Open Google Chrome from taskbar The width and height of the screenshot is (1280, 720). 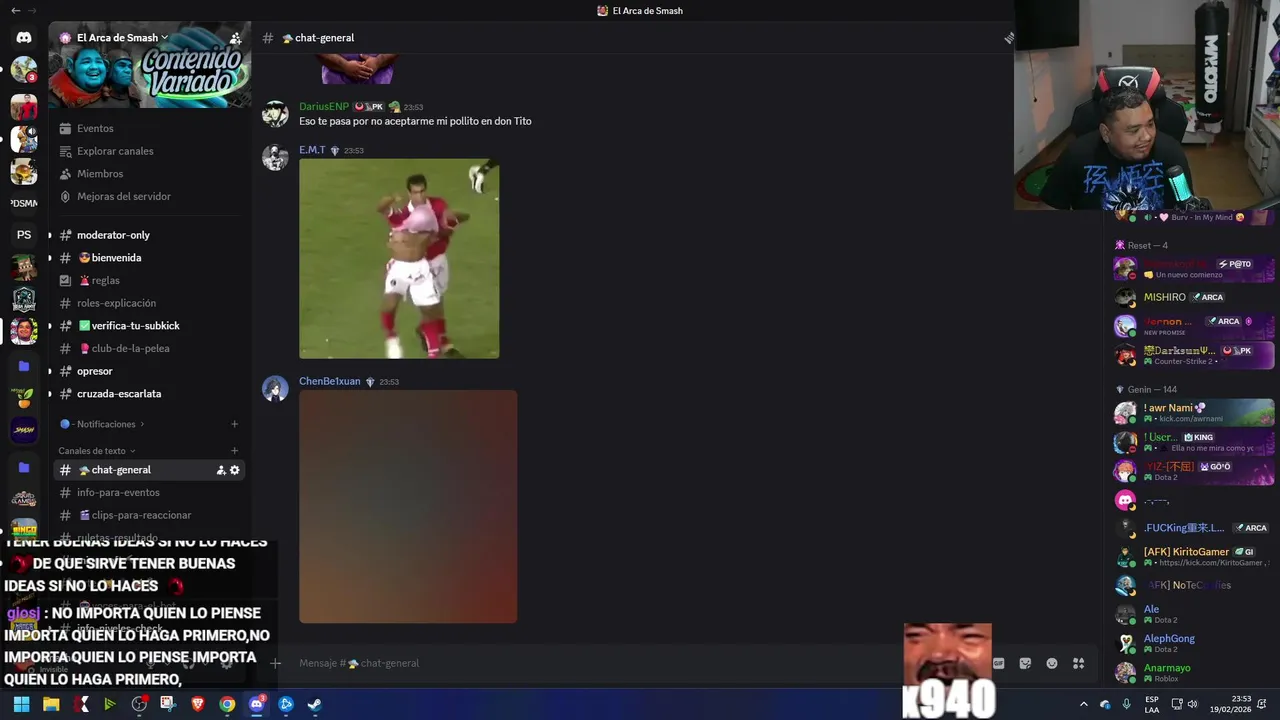click(227, 704)
